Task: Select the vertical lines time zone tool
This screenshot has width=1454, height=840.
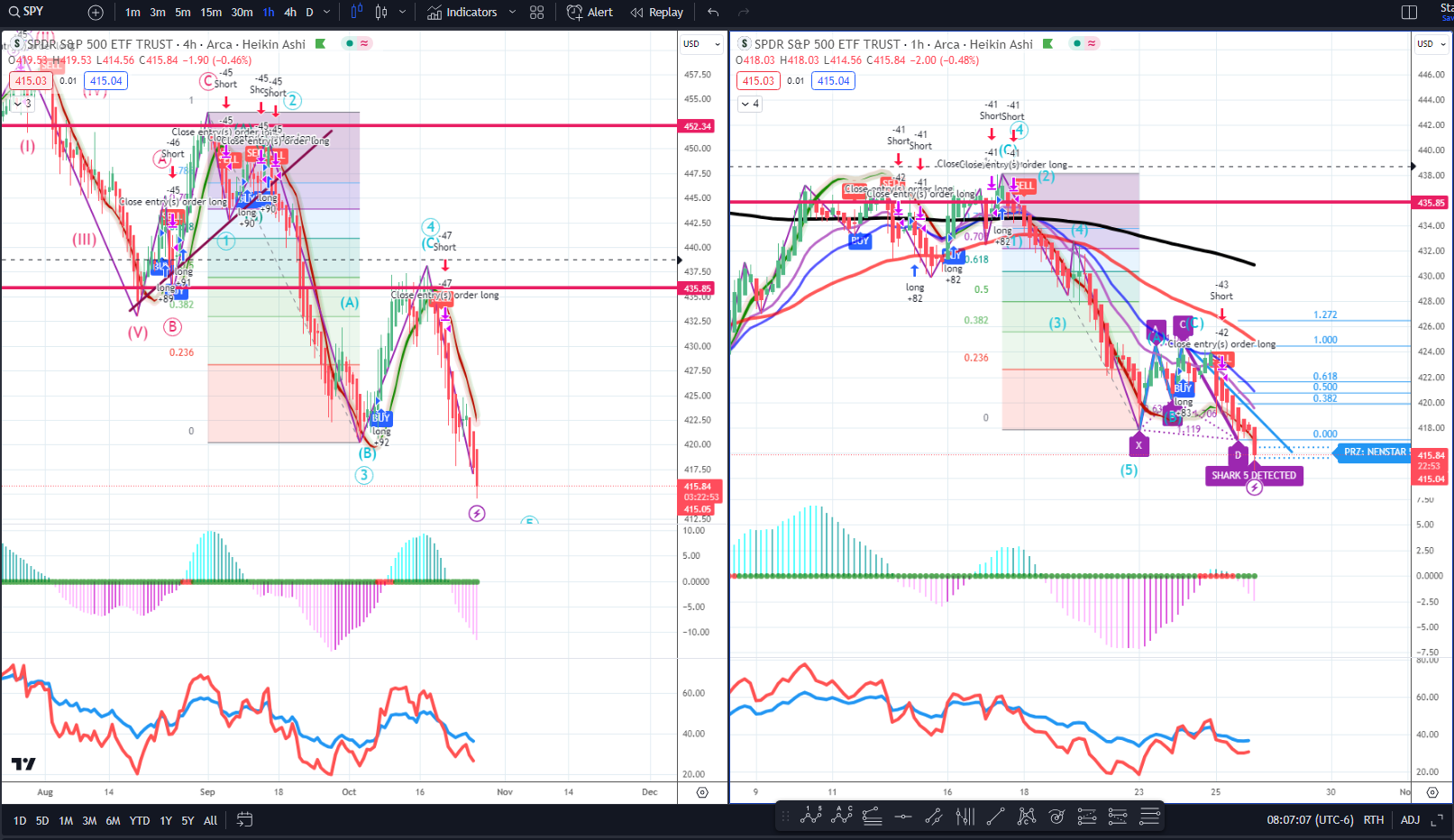Action: tap(965, 817)
